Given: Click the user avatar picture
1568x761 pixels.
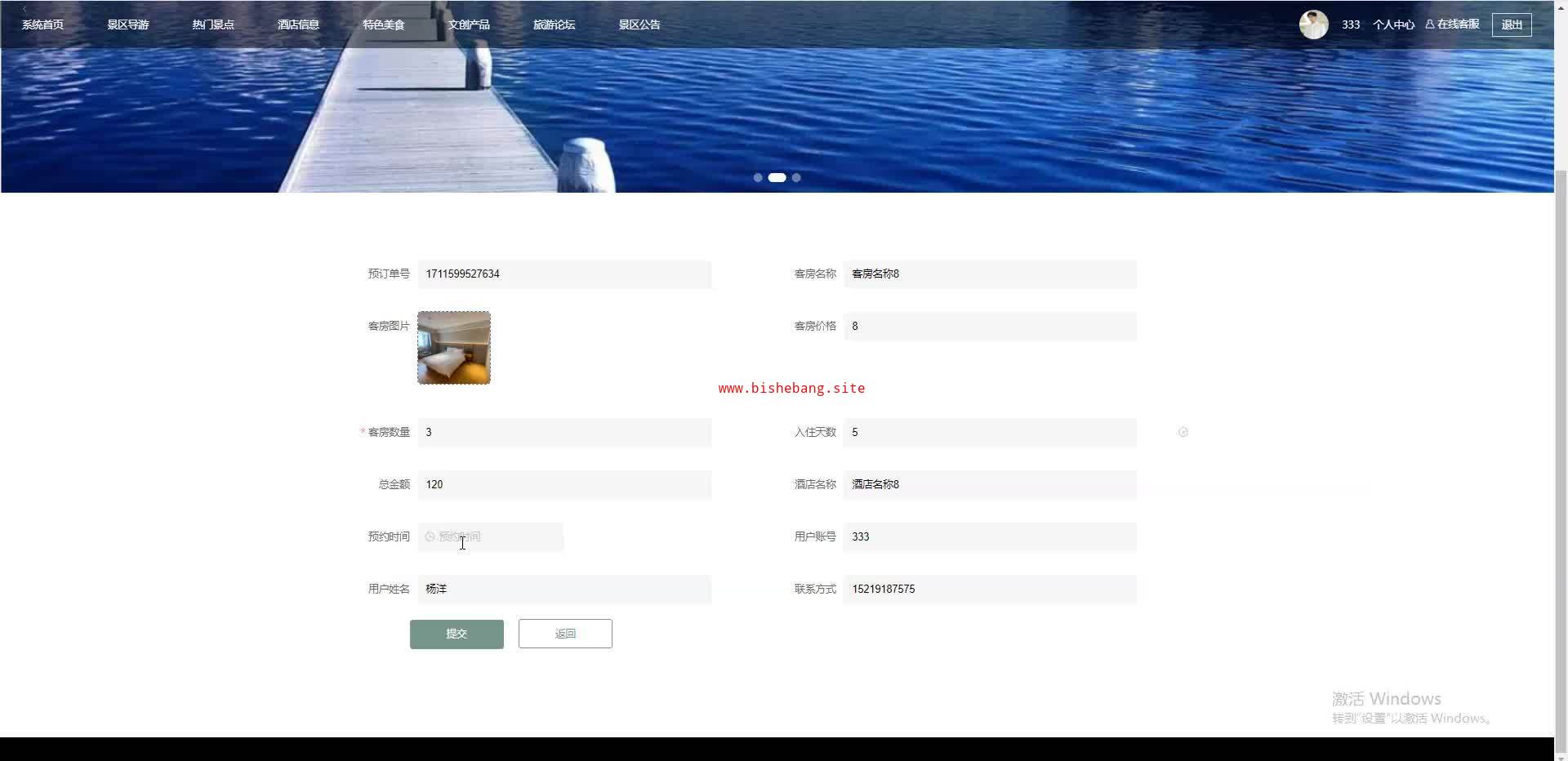Looking at the screenshot, I should click(1313, 24).
